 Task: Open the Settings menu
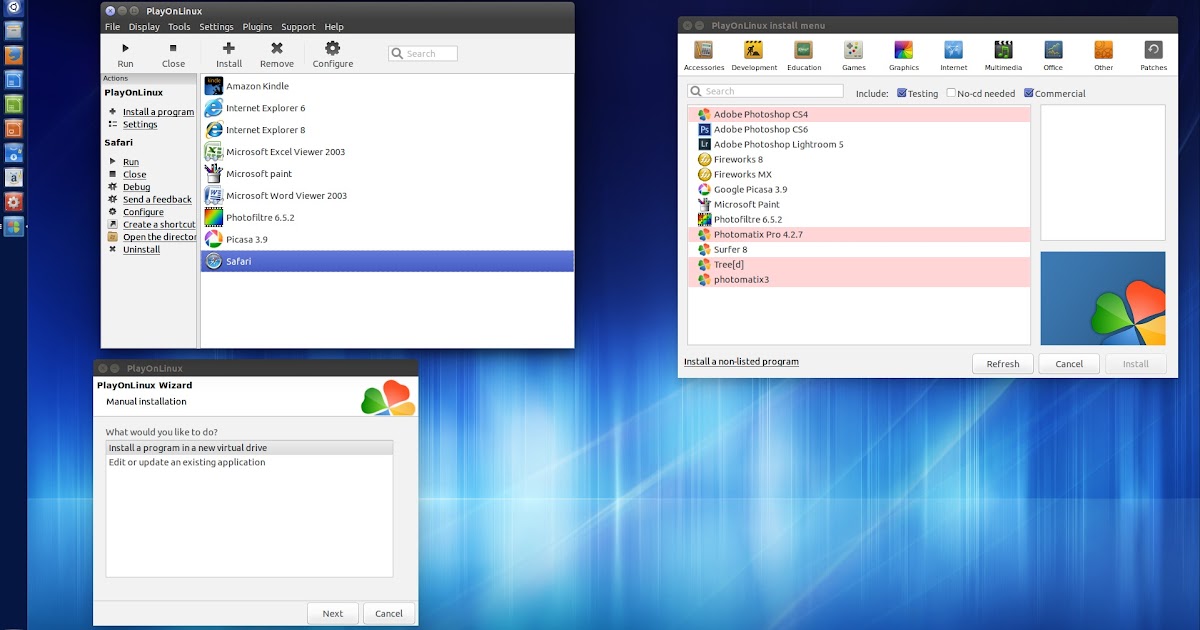pos(216,27)
